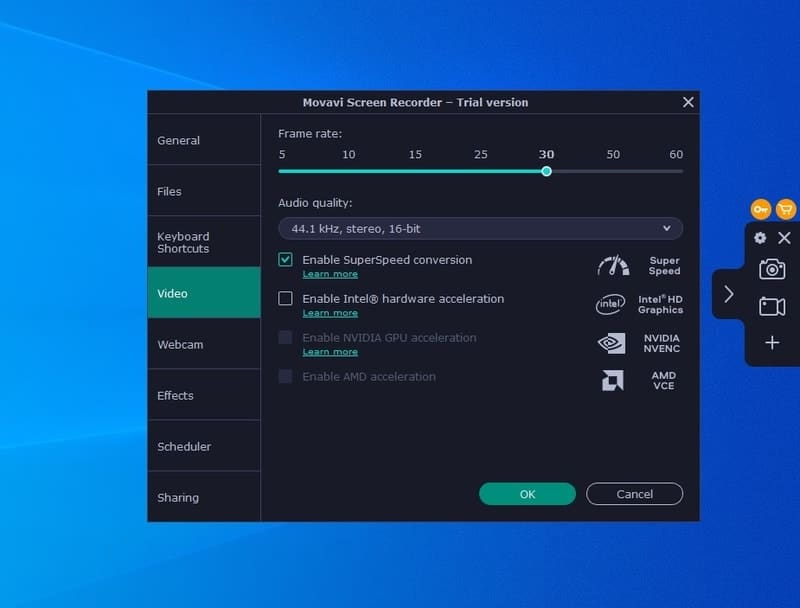
Task: Click the frame rate value 25
Action: point(481,155)
